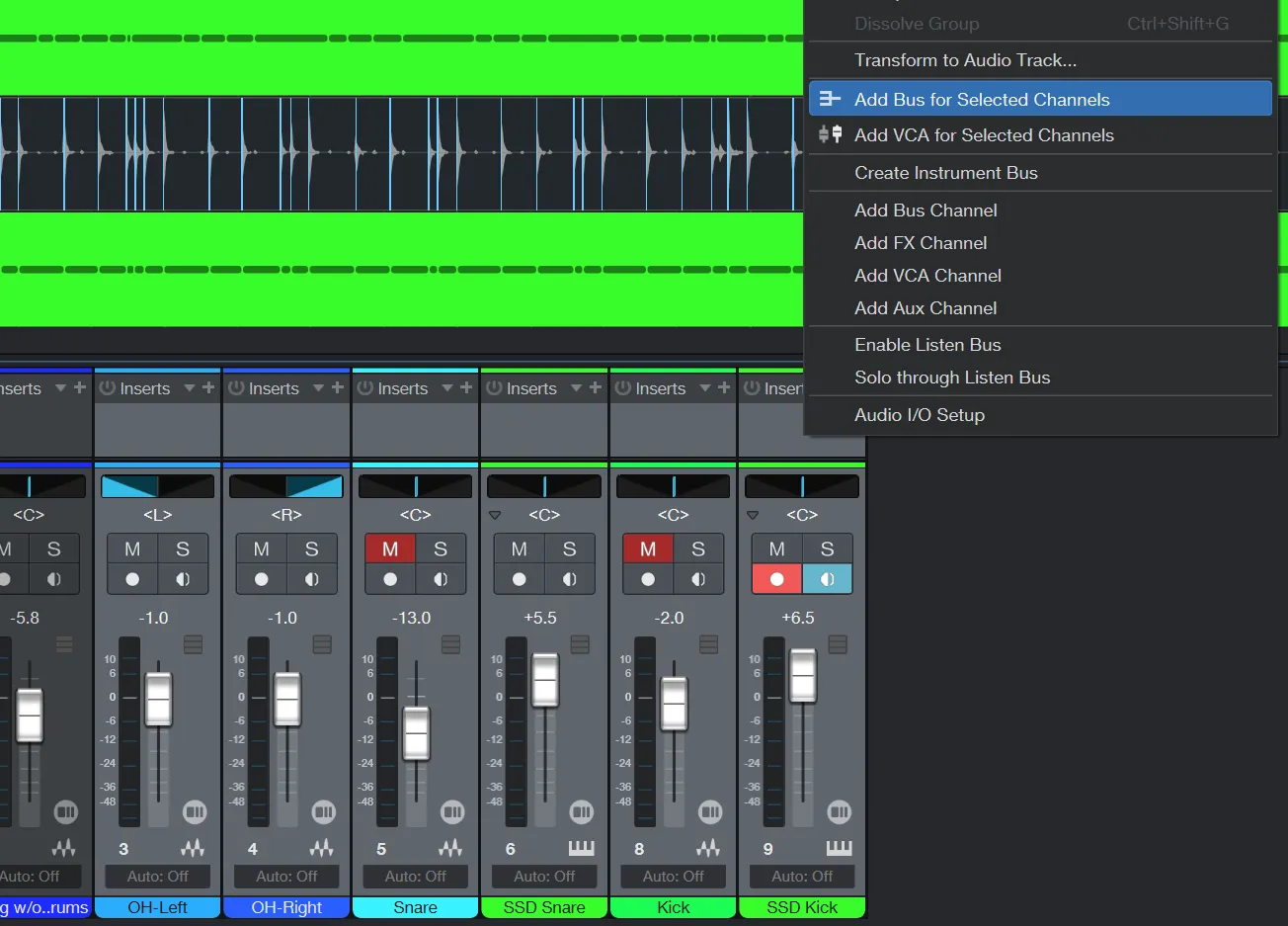This screenshot has height=926, width=1288.
Task: Click the keyboard instrument icon on SSD Snare channel
Action: (x=581, y=848)
